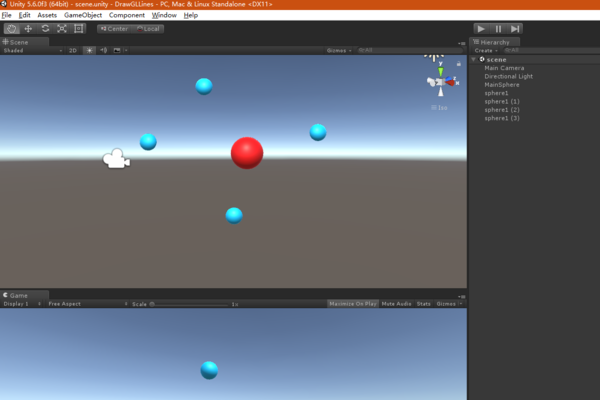Screen dimensions: 600x400
Task: Select the Scale tool
Action: [62, 29]
